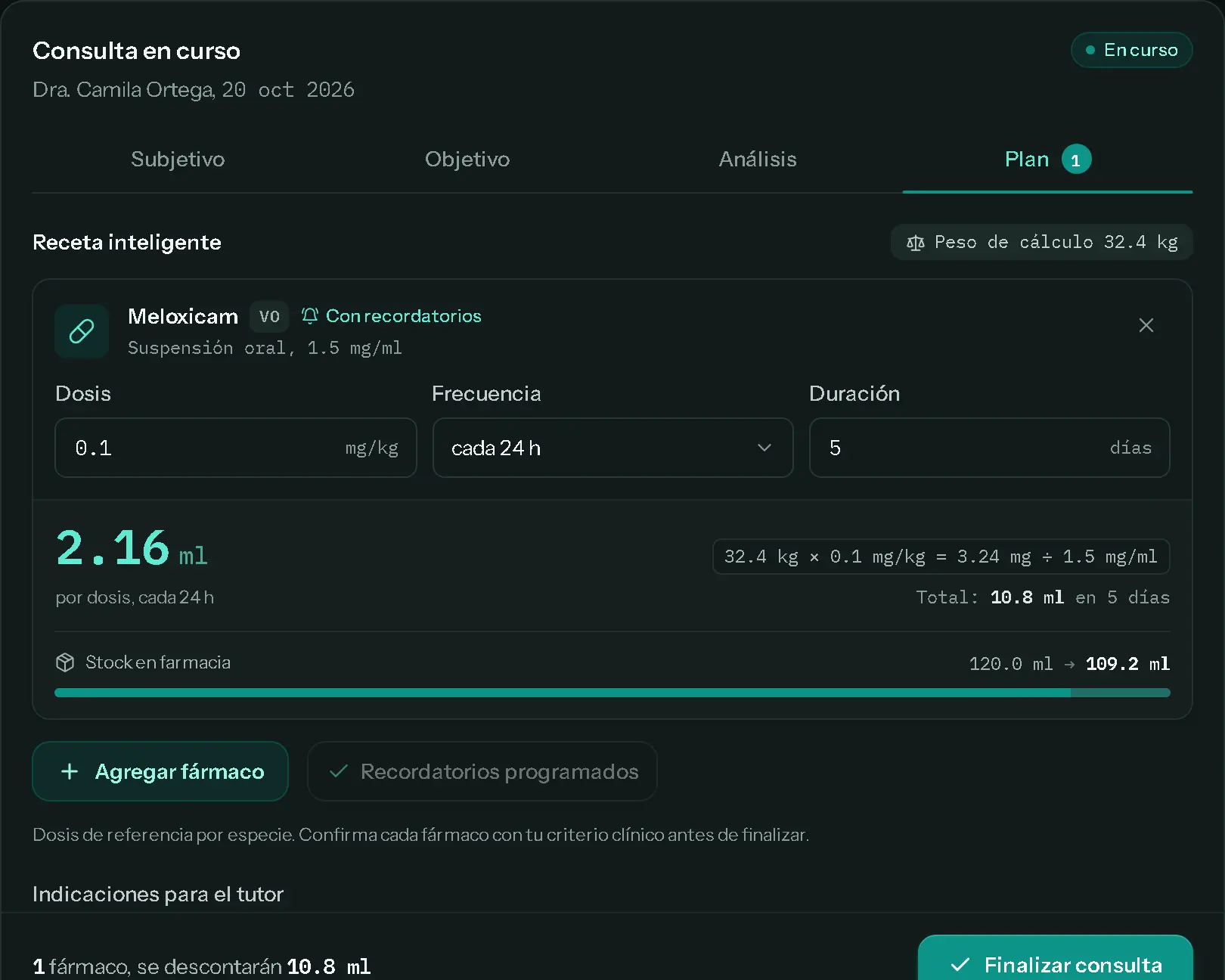Click Indicaciones para el tutor heading
This screenshot has width=1225, height=980.
(x=158, y=894)
